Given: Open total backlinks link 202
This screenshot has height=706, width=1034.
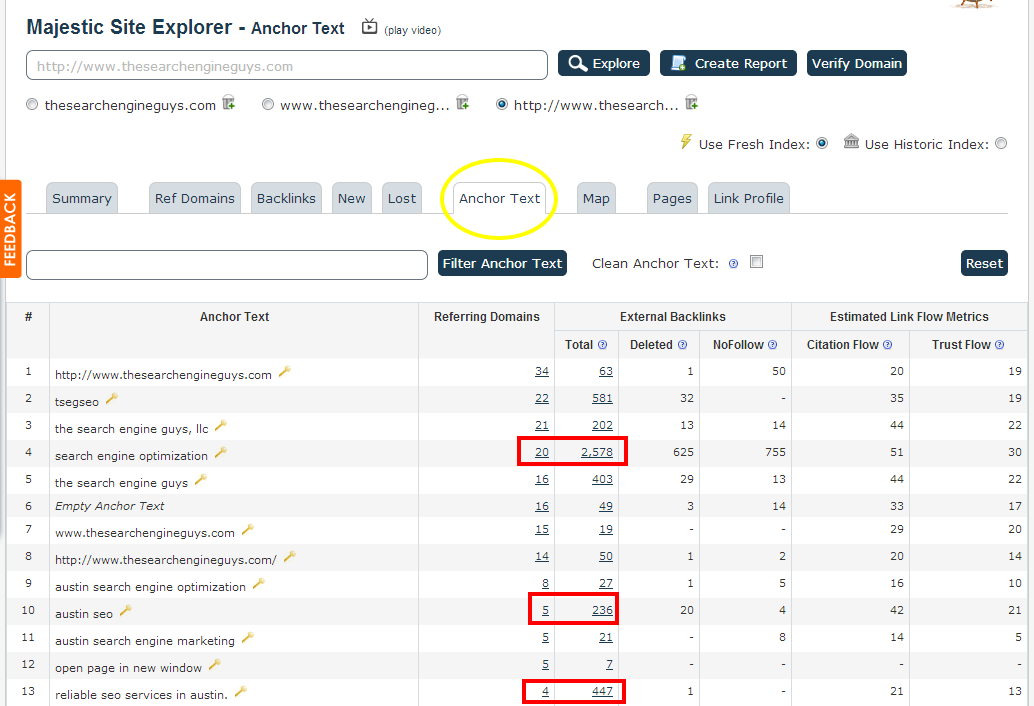Looking at the screenshot, I should tap(602, 425).
